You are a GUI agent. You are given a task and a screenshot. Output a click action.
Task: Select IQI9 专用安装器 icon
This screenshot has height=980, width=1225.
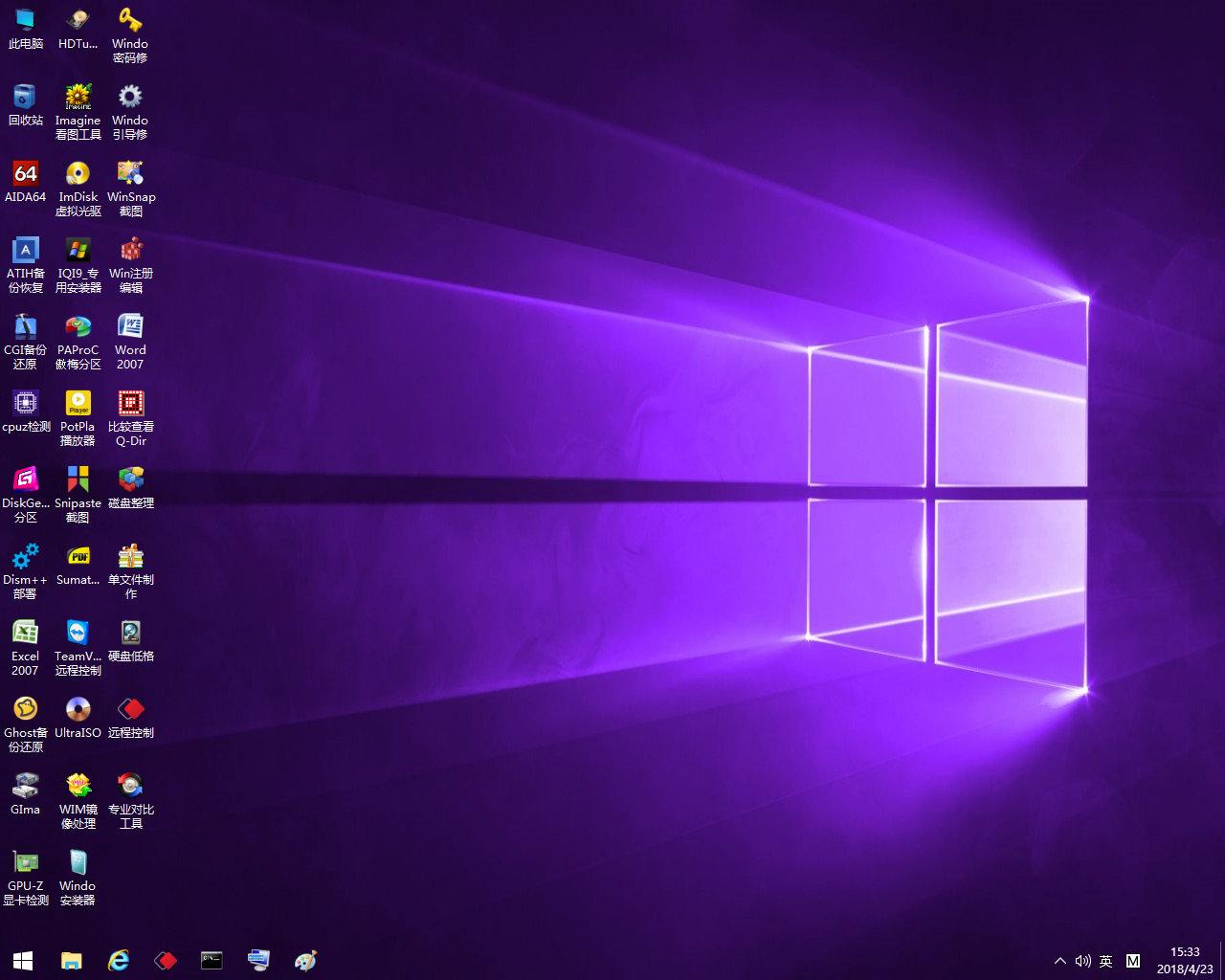point(78,265)
